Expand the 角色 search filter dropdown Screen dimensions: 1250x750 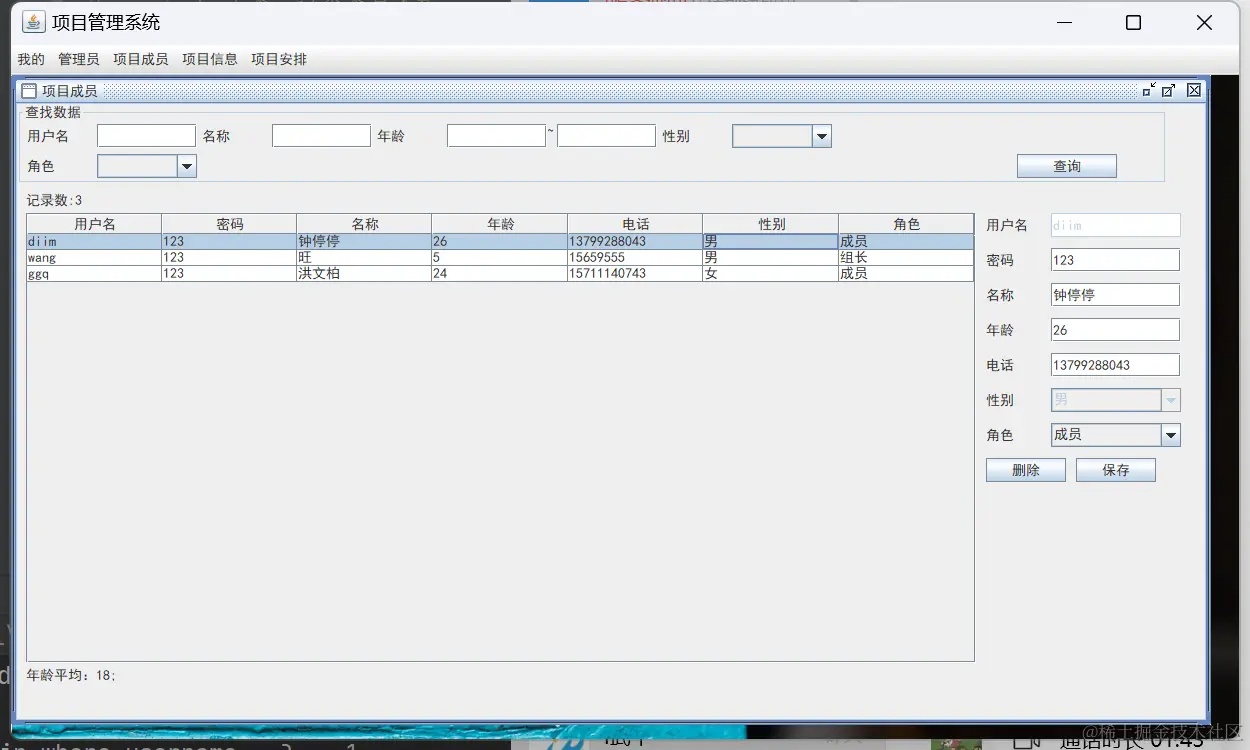pos(187,166)
